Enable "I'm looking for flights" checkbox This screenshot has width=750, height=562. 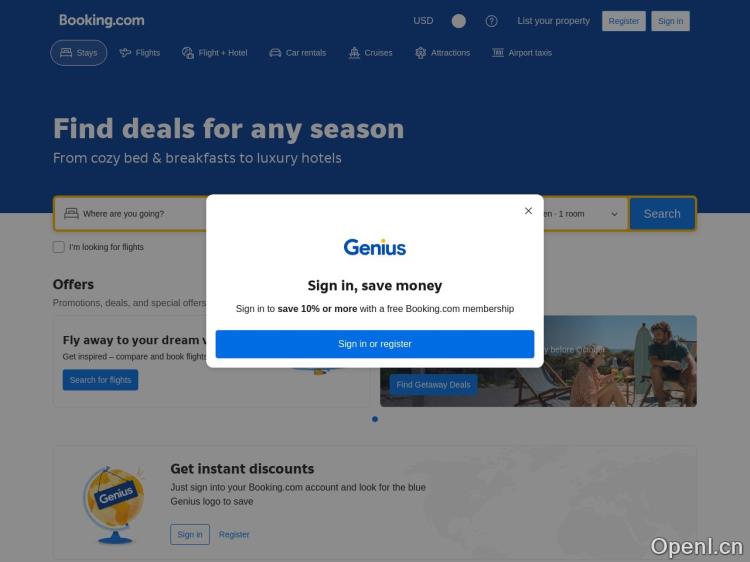click(x=59, y=247)
